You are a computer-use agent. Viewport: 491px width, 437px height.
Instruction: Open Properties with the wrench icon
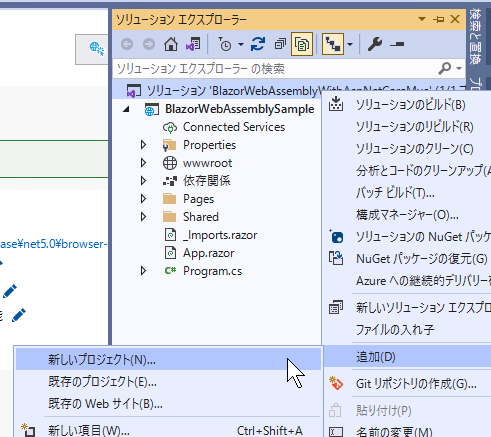tap(375, 44)
